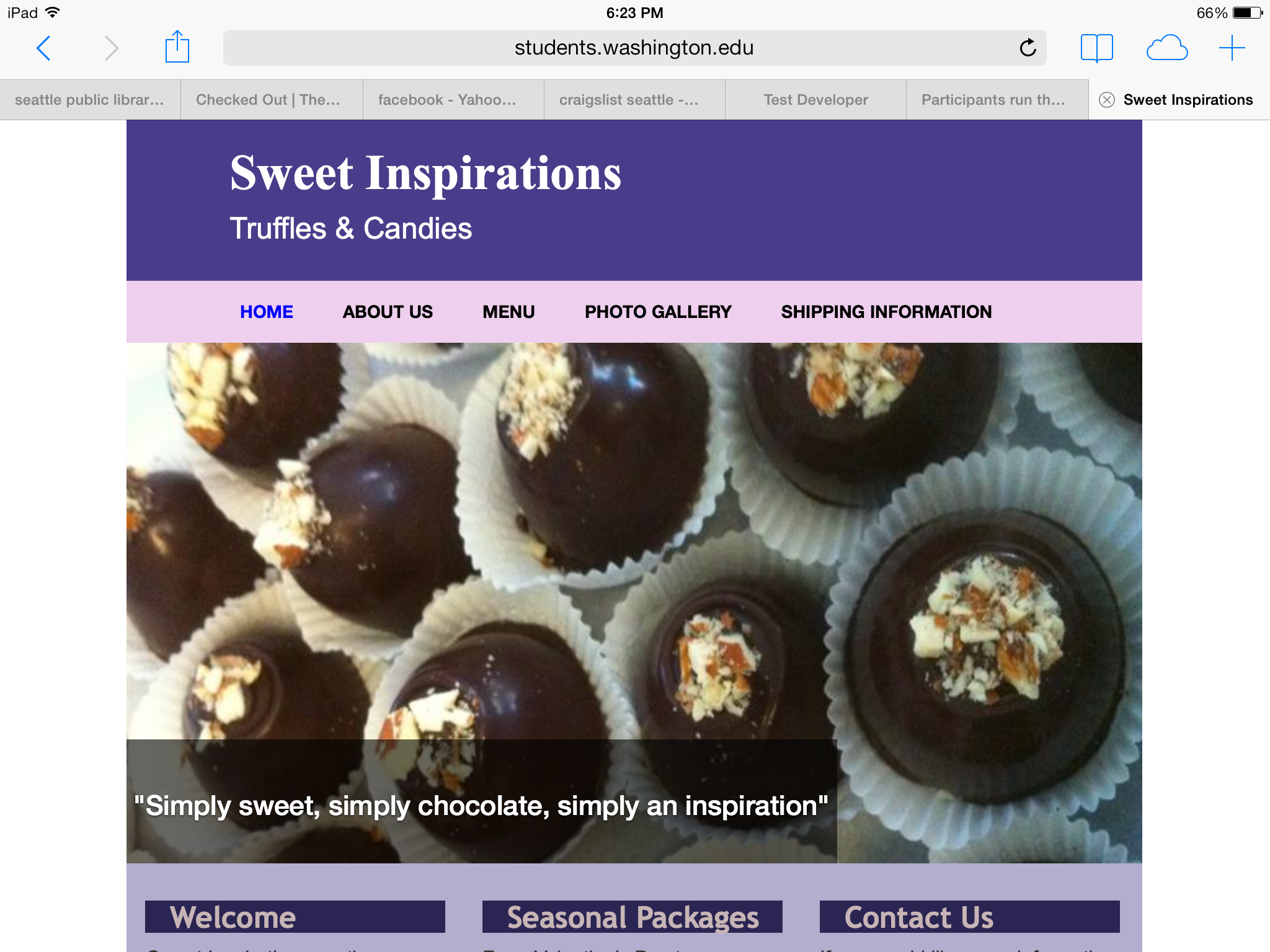
Task: Open iCloud tabs cloud icon
Action: pyautogui.click(x=1166, y=48)
